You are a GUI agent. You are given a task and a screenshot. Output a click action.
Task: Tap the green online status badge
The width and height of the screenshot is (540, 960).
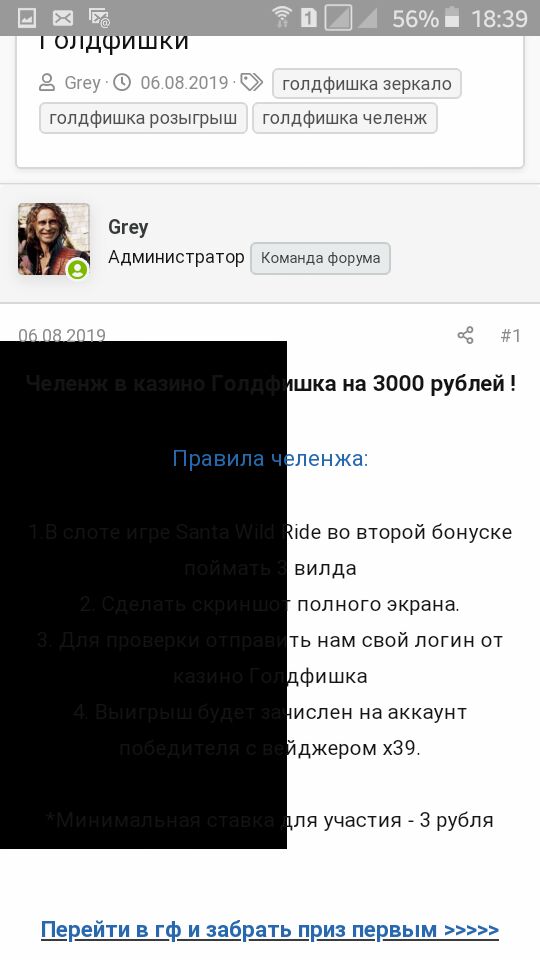point(77,269)
